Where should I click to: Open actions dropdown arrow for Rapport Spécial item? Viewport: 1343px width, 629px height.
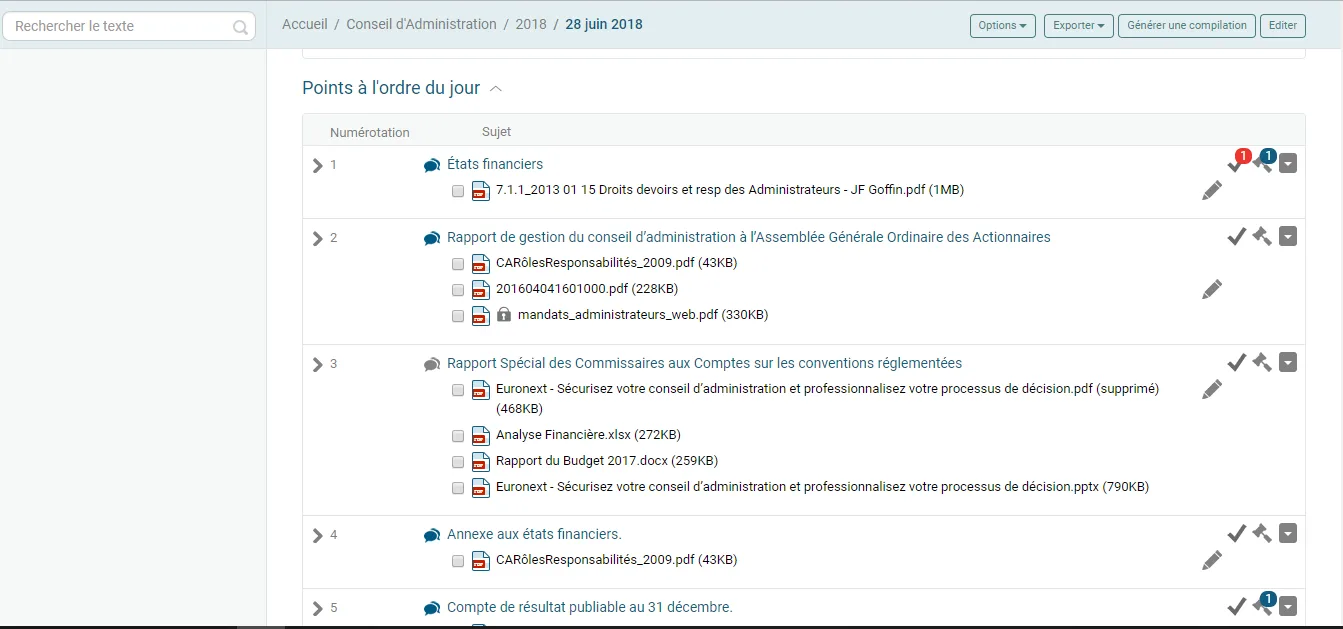click(1288, 362)
